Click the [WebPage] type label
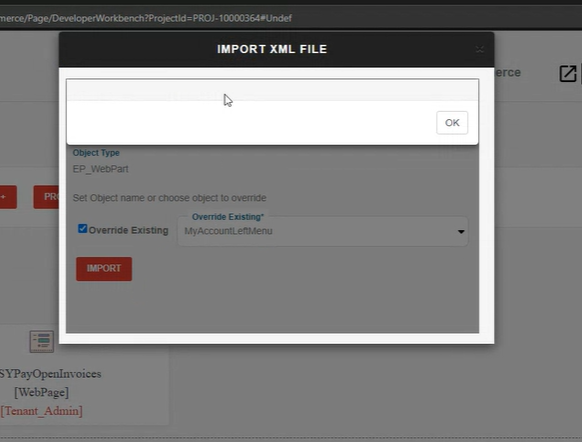Viewport: 582px width, 442px height. coord(42,392)
